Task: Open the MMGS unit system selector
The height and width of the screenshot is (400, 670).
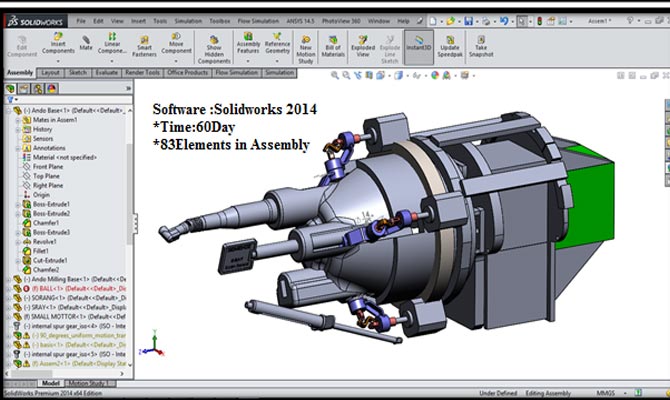Action: (x=611, y=393)
